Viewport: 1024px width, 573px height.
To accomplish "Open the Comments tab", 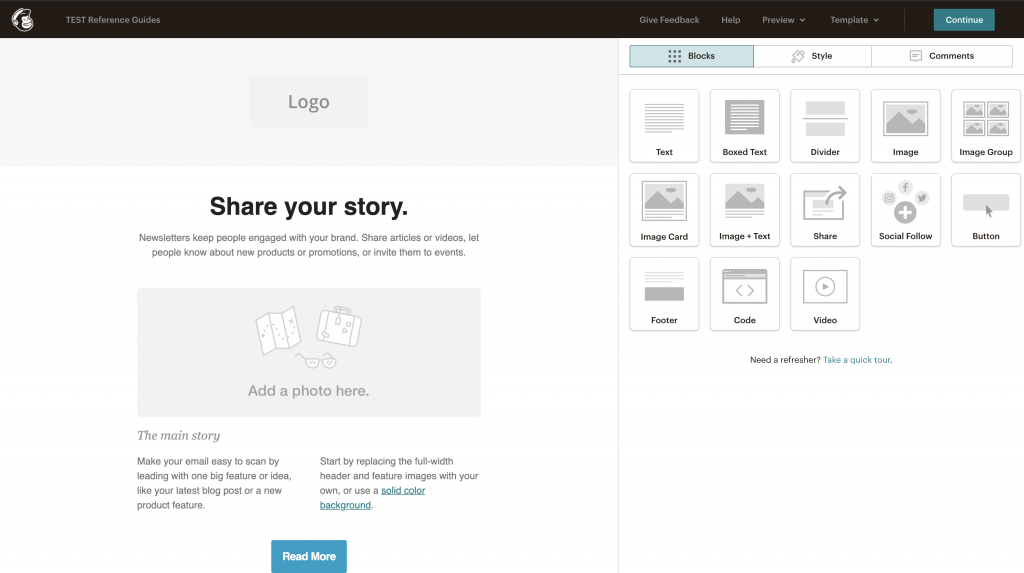I will [x=941, y=56].
